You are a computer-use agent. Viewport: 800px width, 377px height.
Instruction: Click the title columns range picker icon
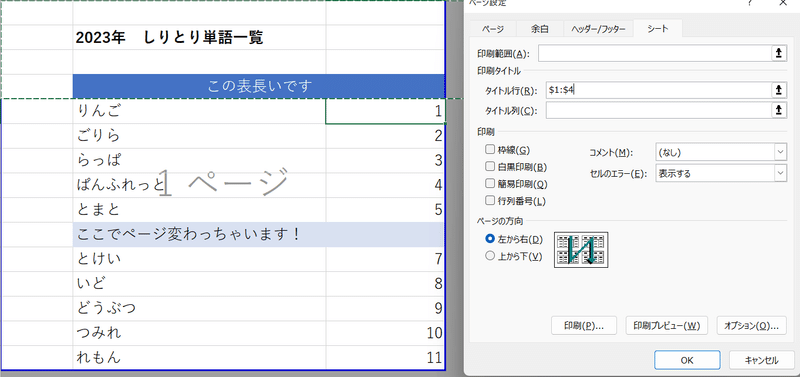coord(778,110)
